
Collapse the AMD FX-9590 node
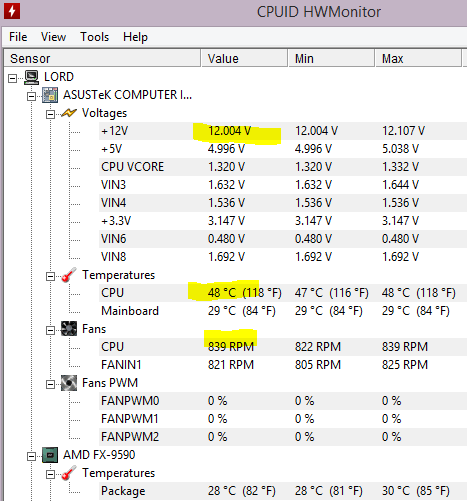(x=31, y=456)
